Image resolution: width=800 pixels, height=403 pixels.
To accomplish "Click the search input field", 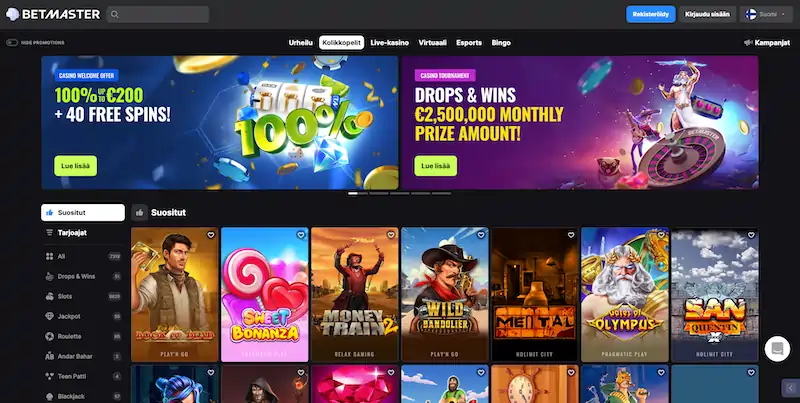I will pos(158,14).
